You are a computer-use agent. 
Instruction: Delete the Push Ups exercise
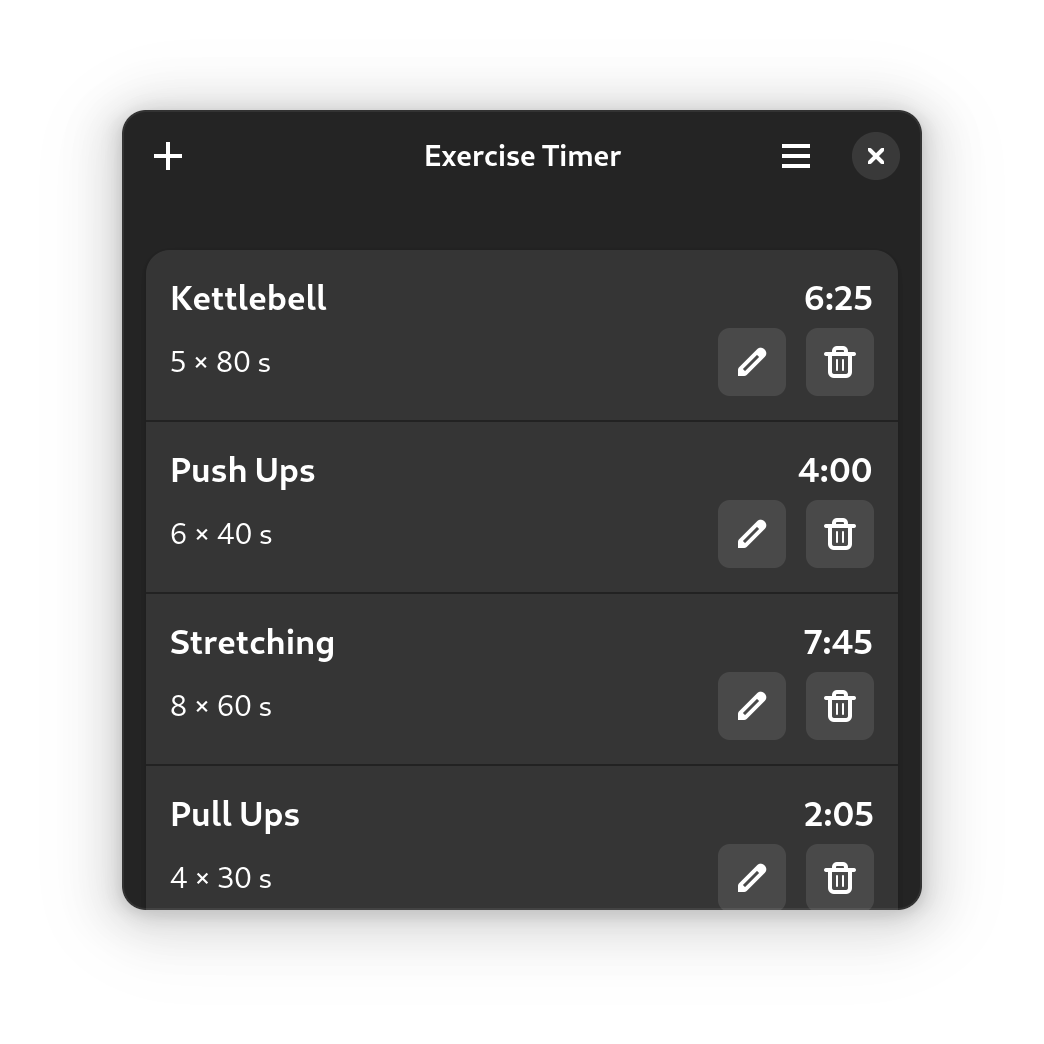pyautogui.click(x=840, y=534)
